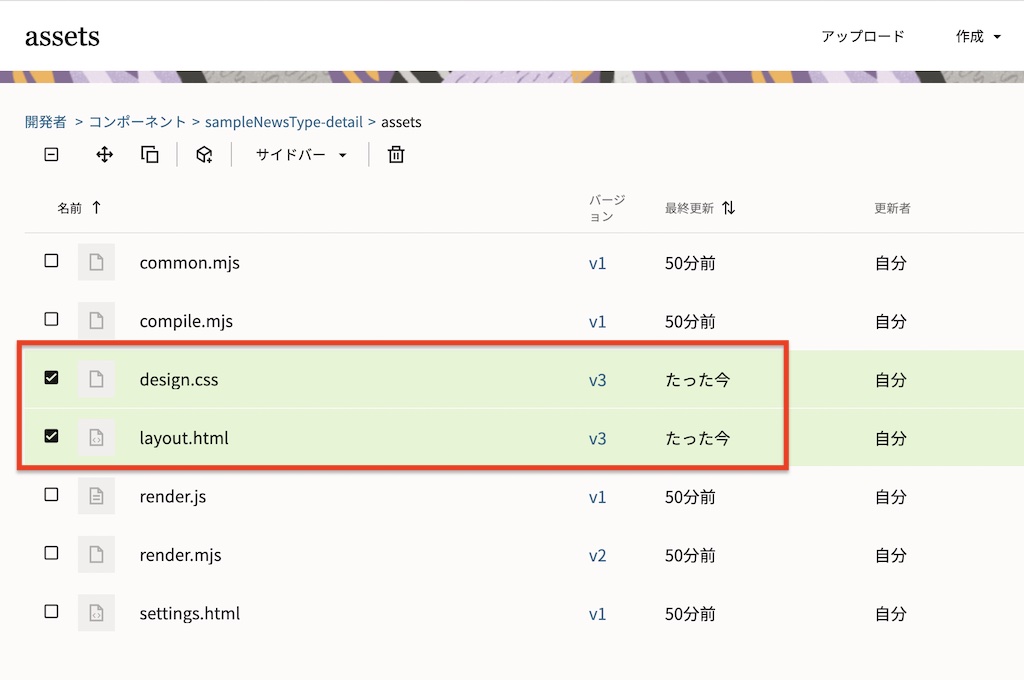
Task: Click the copy icon in toolbar
Action: 150,155
